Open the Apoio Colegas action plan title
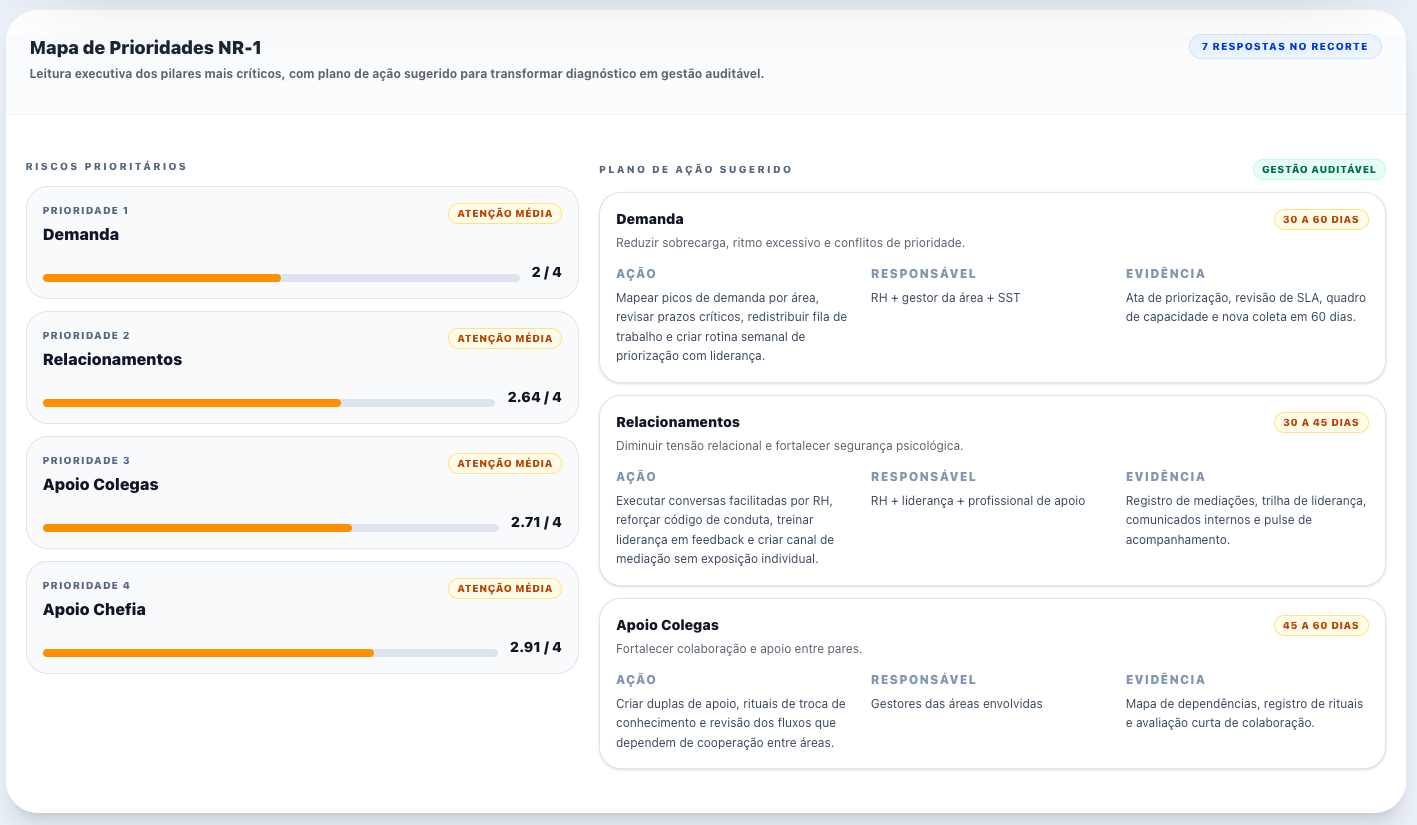The height and width of the screenshot is (825, 1417). (667, 625)
